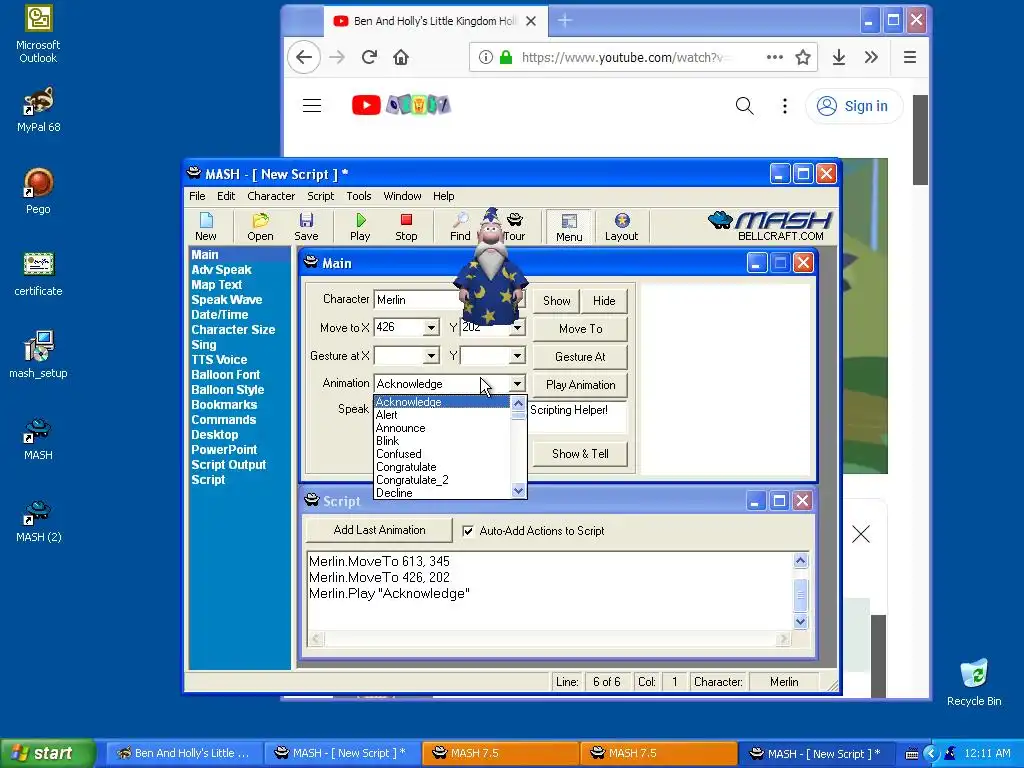The width and height of the screenshot is (1024, 768).
Task: Select the Recycle Bin icon
Action: [x=974, y=682]
